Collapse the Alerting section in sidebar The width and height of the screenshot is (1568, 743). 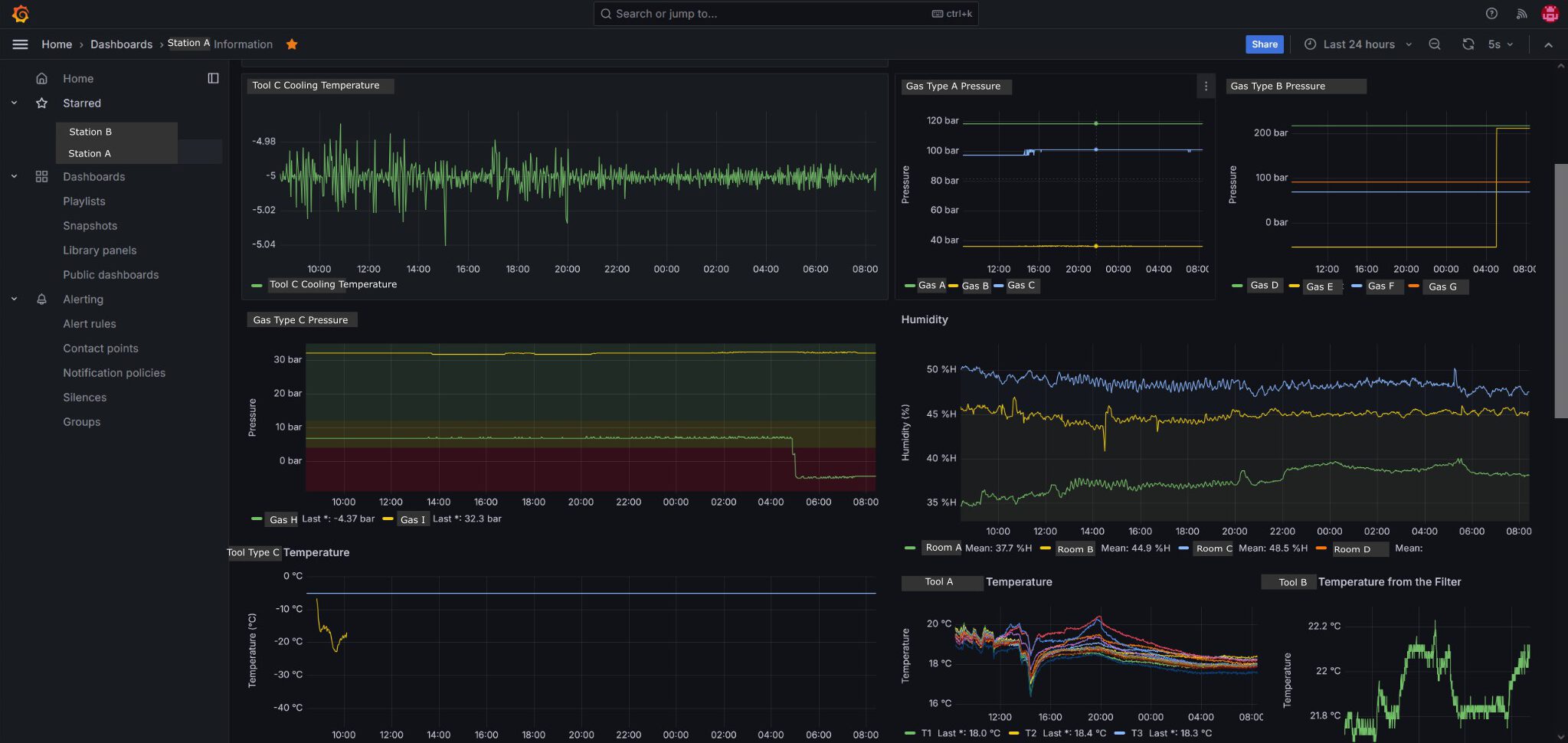[x=14, y=299]
